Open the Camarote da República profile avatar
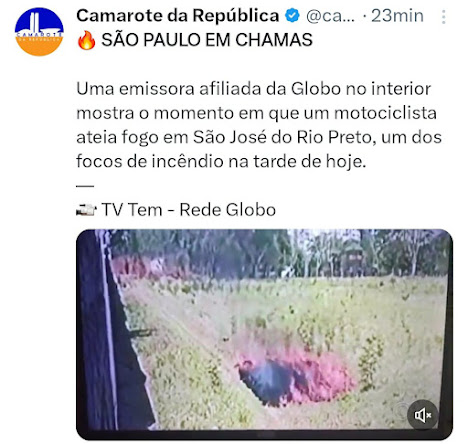Image resolution: width=468 pixels, height=444 pixels. [39, 32]
